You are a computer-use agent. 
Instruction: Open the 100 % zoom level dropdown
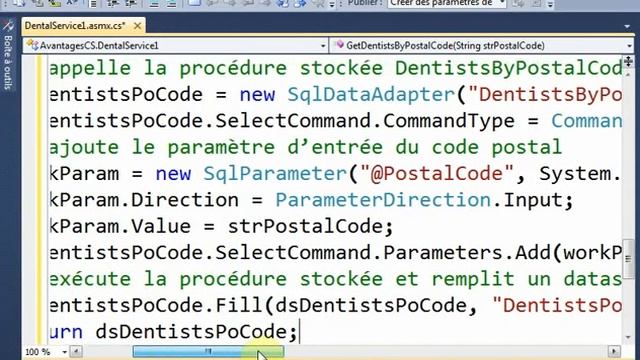pyautogui.click(x=64, y=351)
